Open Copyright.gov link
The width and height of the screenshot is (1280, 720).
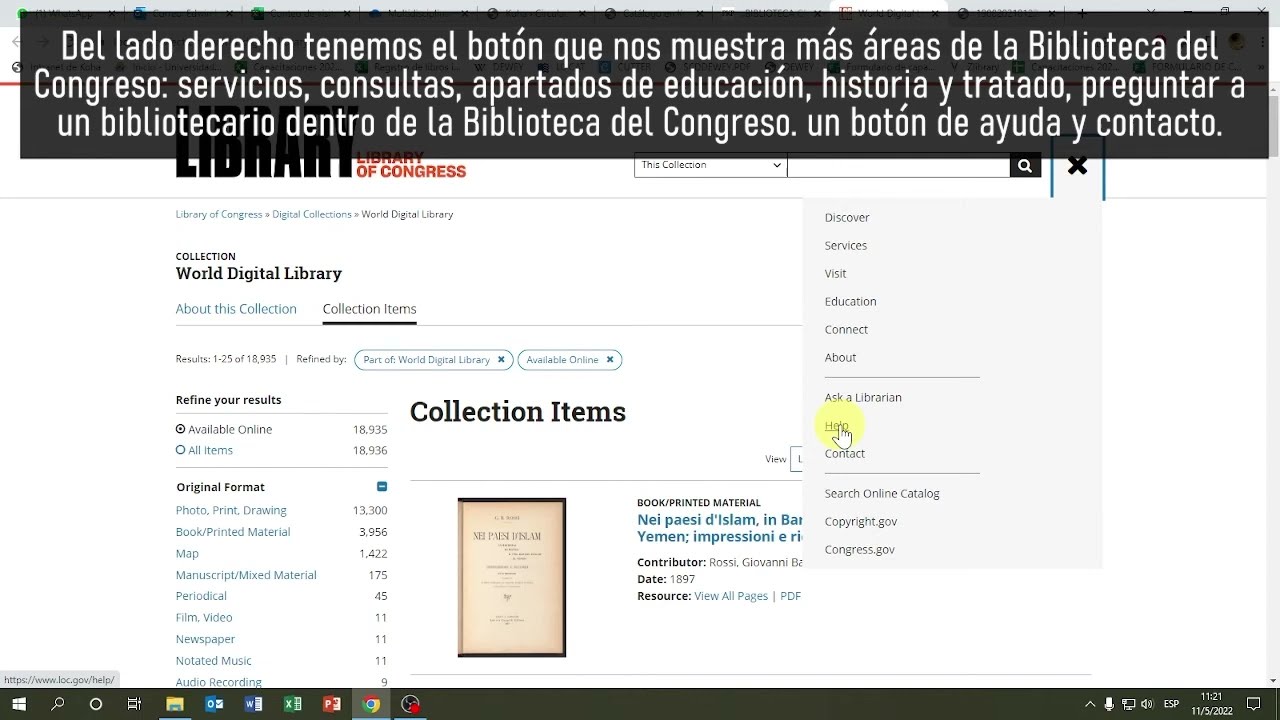pyautogui.click(x=861, y=521)
